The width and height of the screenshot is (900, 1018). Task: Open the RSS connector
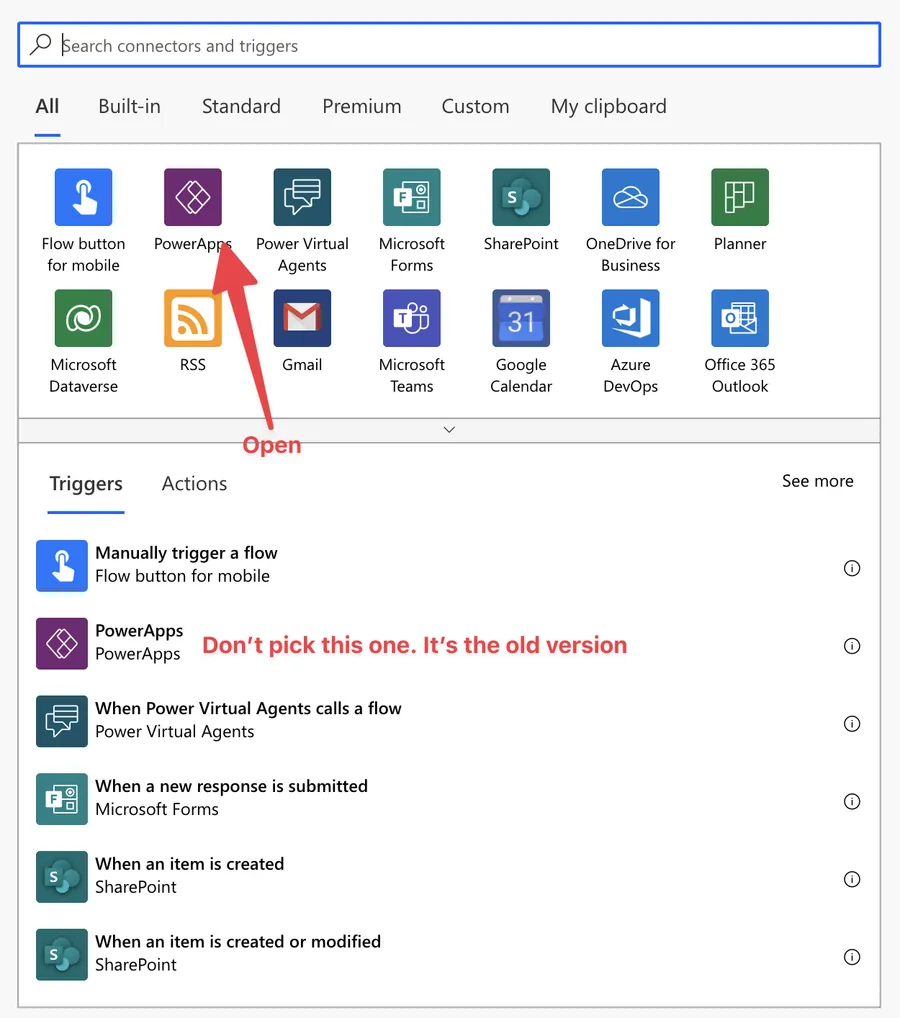click(192, 318)
